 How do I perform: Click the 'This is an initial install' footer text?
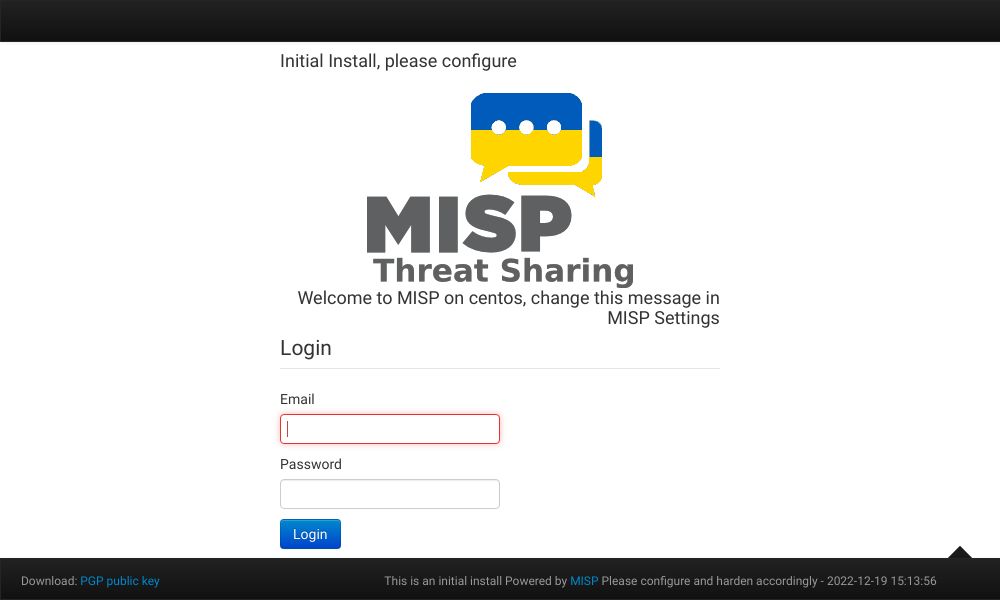443,581
